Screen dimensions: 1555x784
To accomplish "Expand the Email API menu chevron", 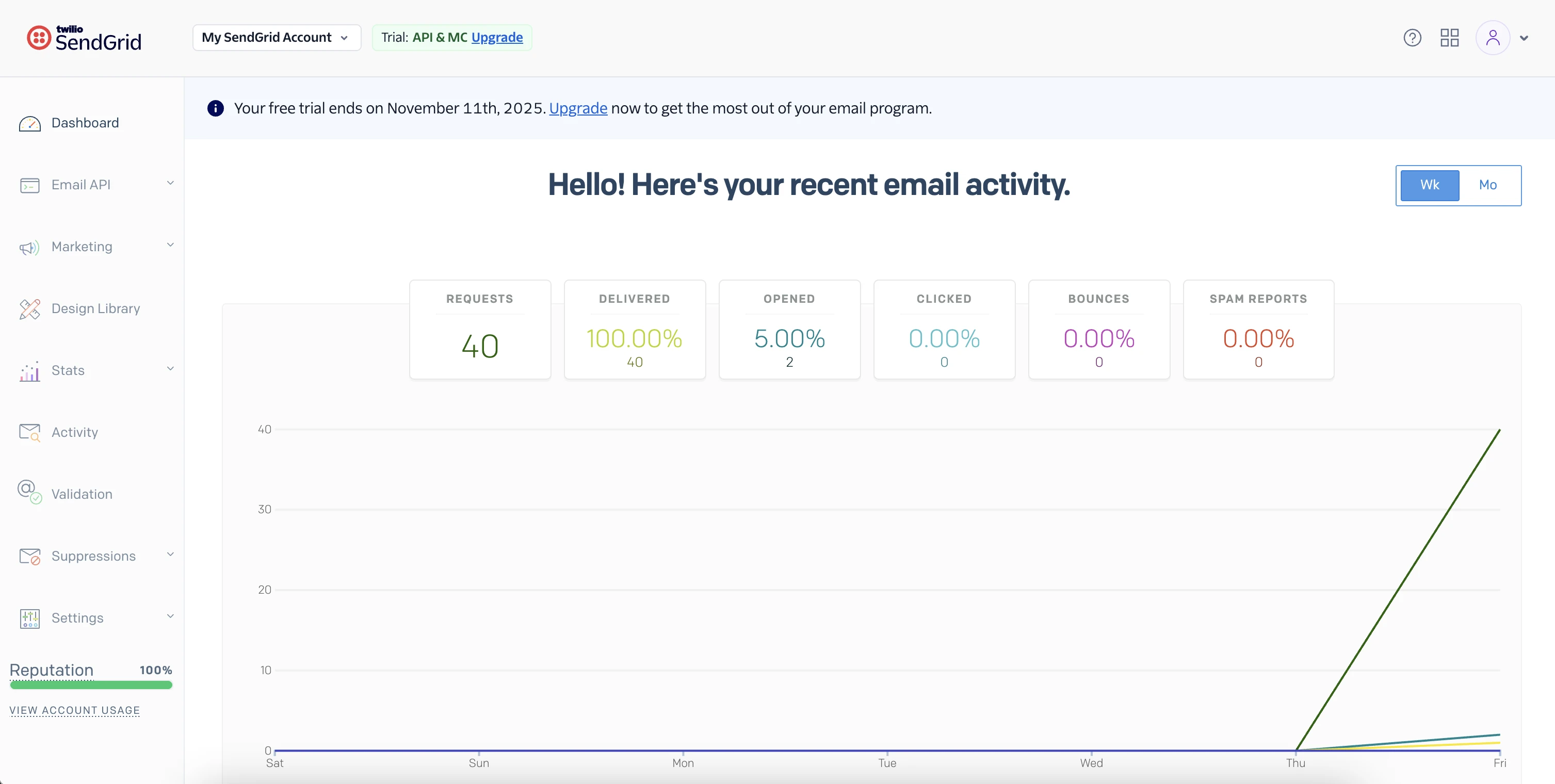I will [x=170, y=183].
